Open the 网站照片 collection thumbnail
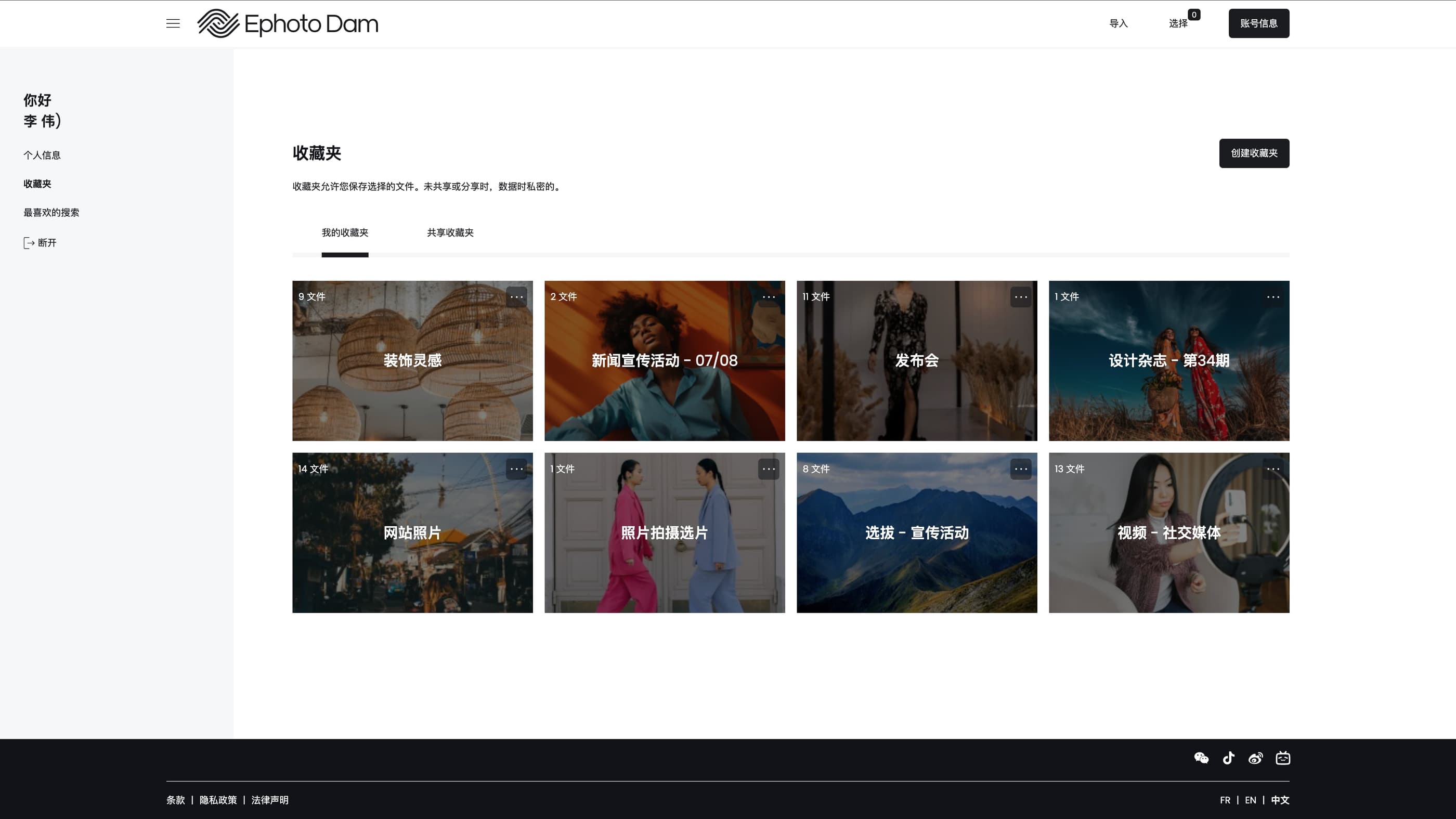Screen dimensions: 1456x819 tap(412, 532)
